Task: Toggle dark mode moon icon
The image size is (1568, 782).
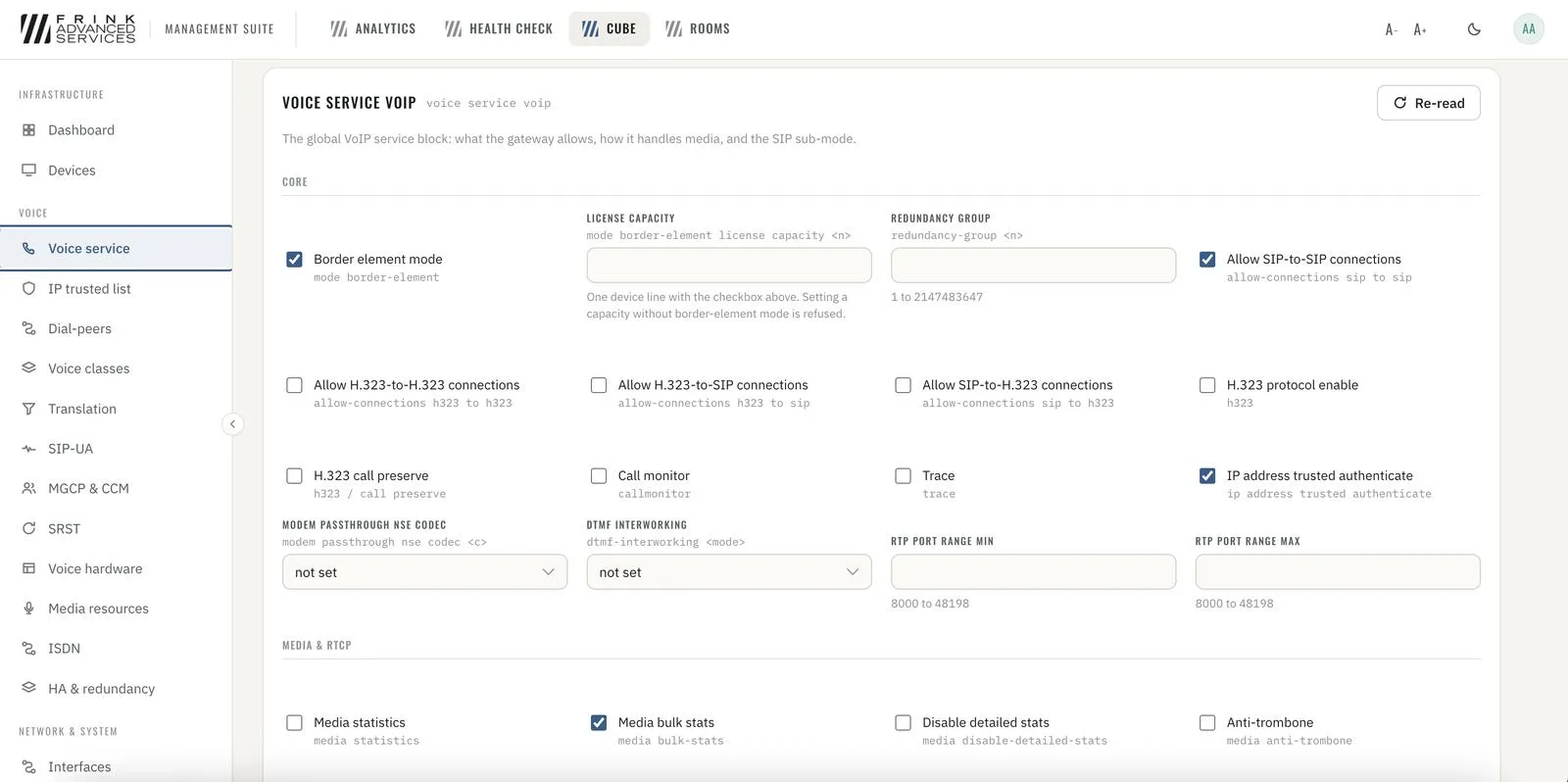Action: pos(1474,29)
